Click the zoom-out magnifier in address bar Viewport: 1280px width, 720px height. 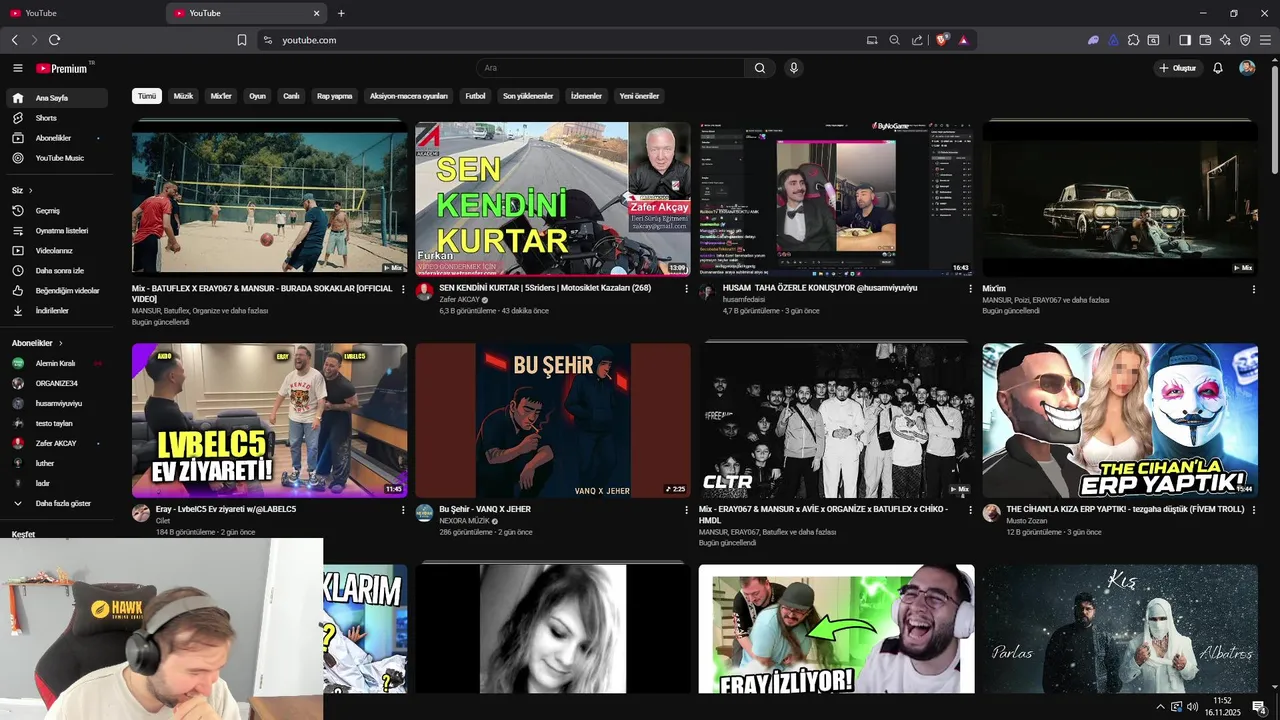click(x=894, y=40)
